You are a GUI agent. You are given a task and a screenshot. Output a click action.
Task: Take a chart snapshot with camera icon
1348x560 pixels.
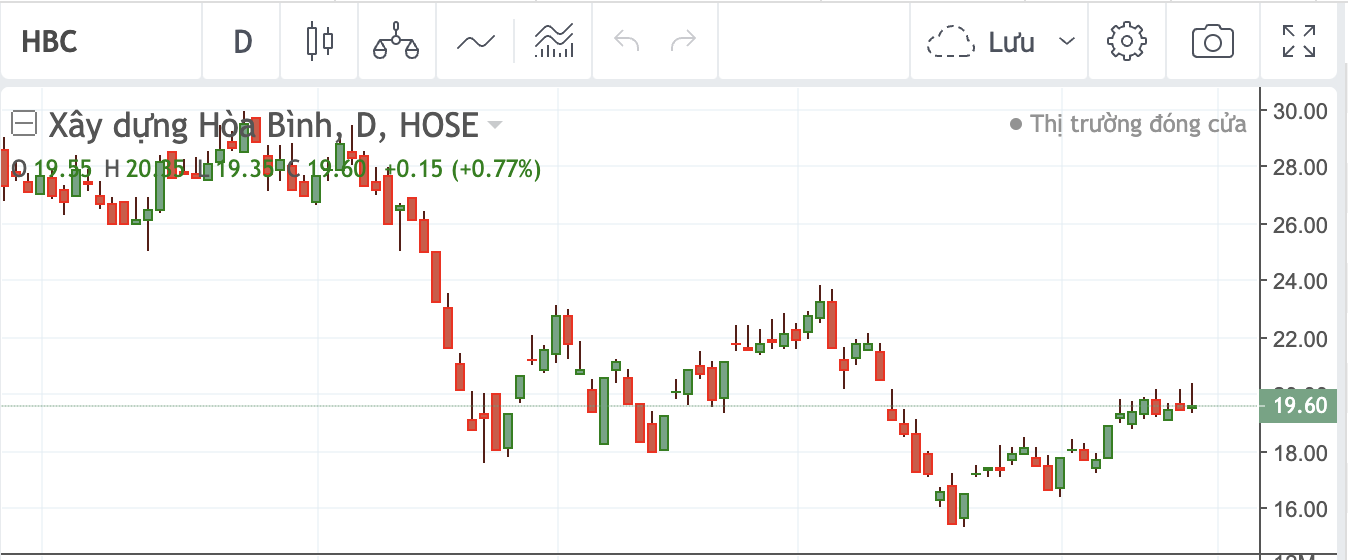click(x=1212, y=42)
